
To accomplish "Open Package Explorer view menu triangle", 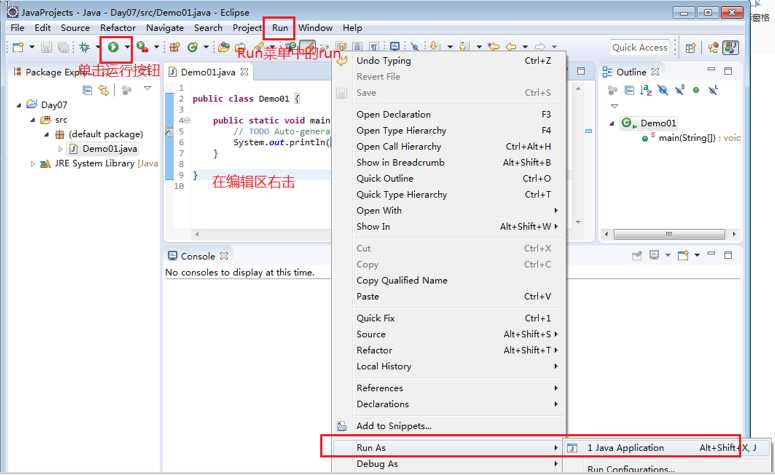I will 147,88.
